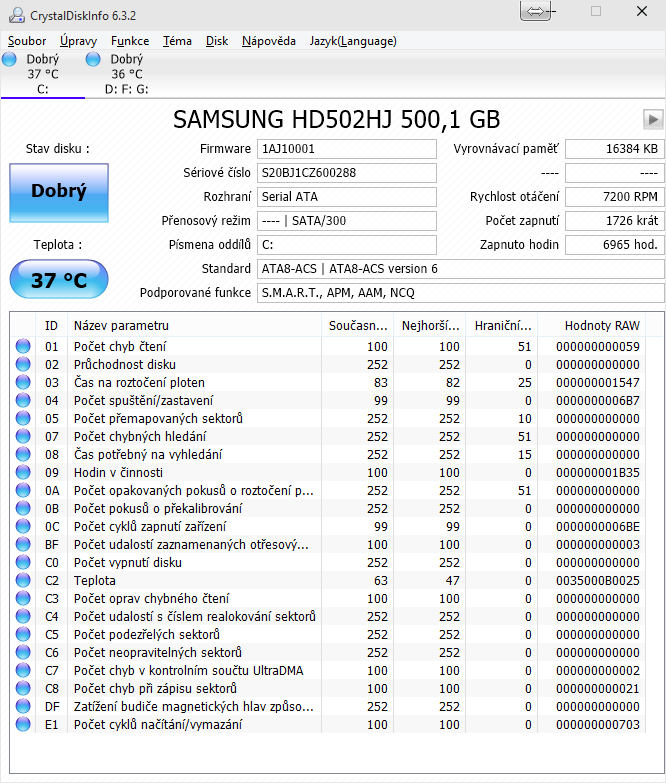Open the Nápověda menu
The image size is (666, 783).
[268, 41]
